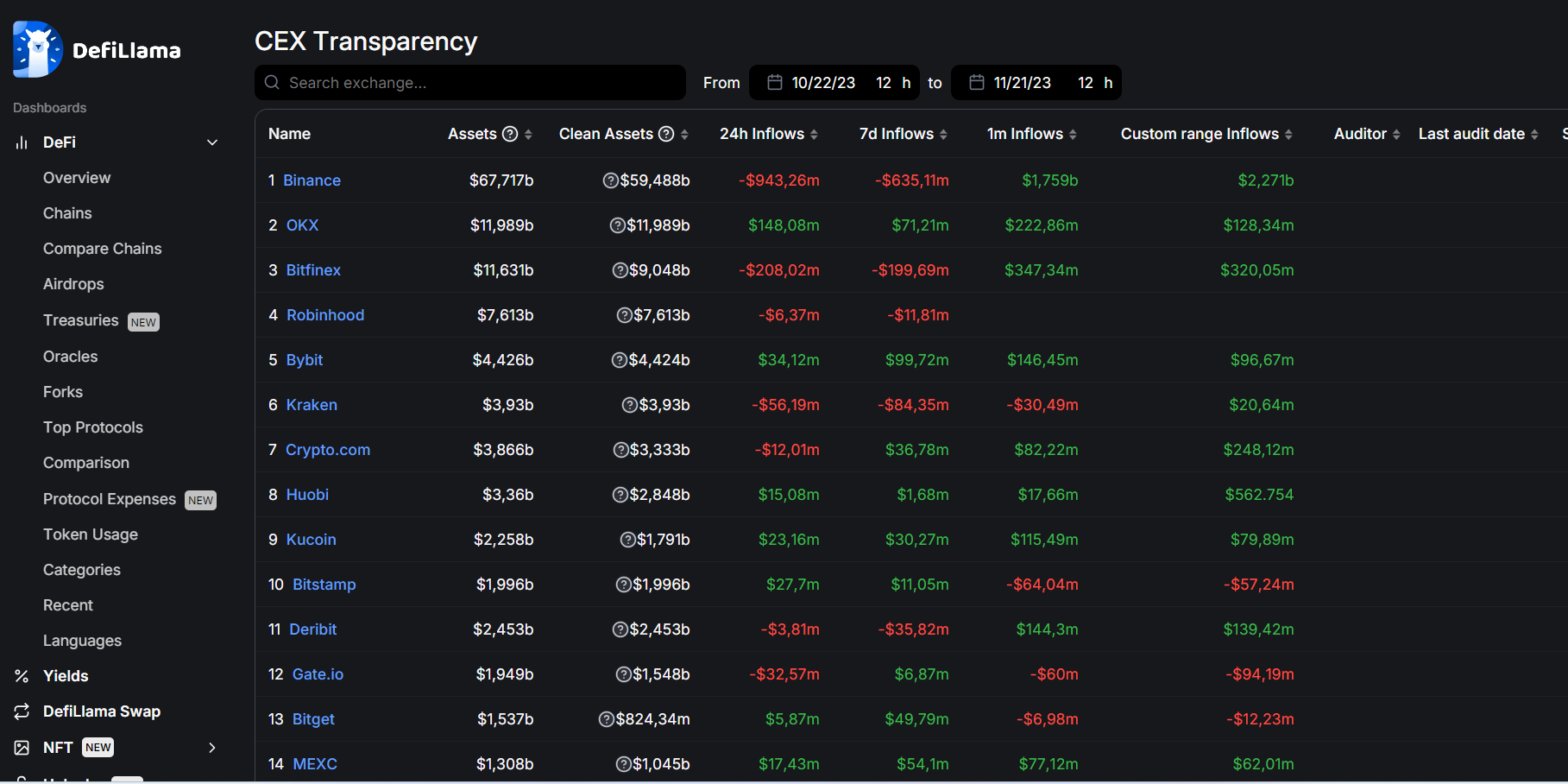Open the Crypto.com exchange link
Viewport: 1568px width, 784px height.
(328, 450)
